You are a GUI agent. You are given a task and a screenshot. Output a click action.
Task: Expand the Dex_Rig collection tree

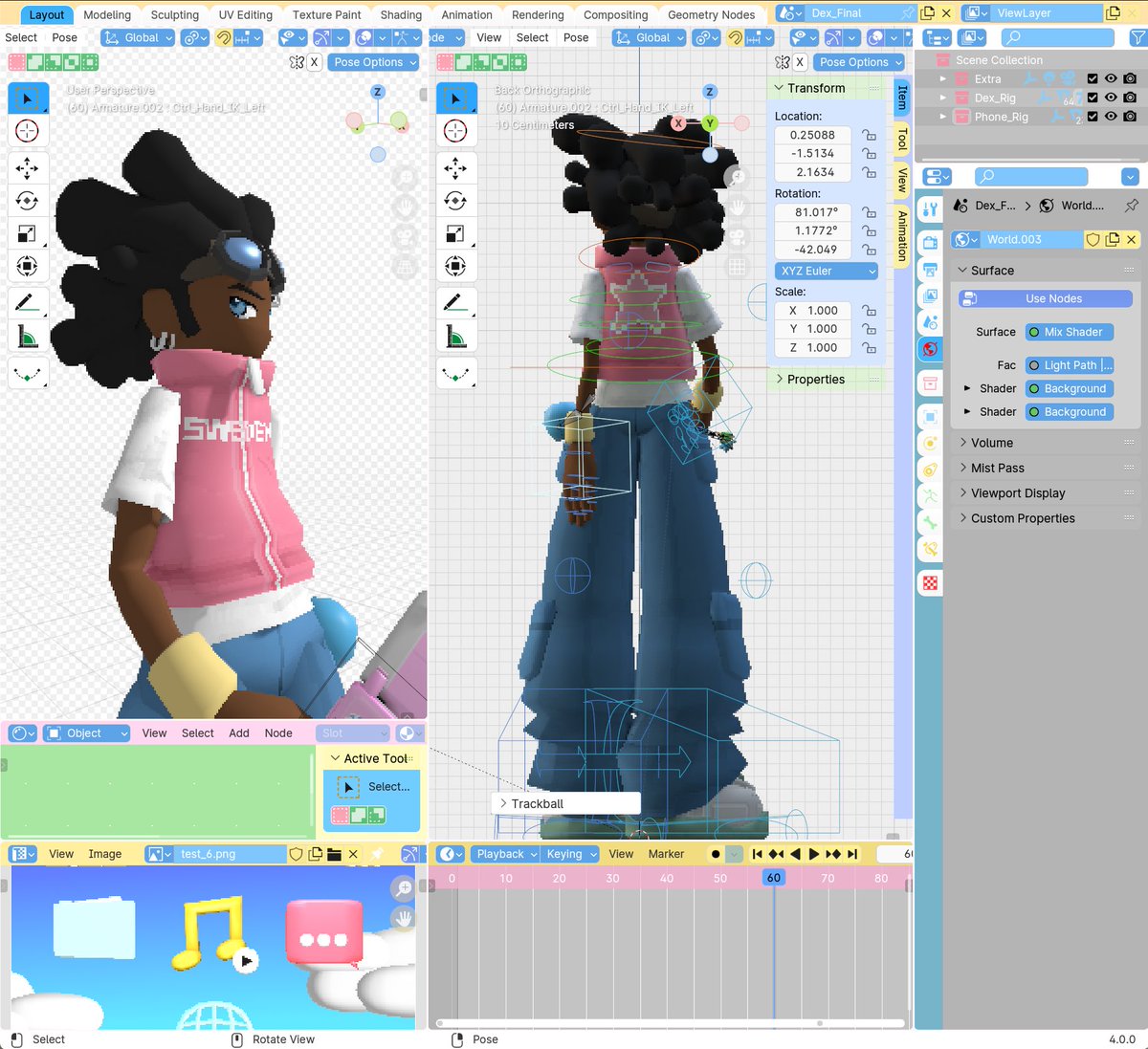pos(943,98)
